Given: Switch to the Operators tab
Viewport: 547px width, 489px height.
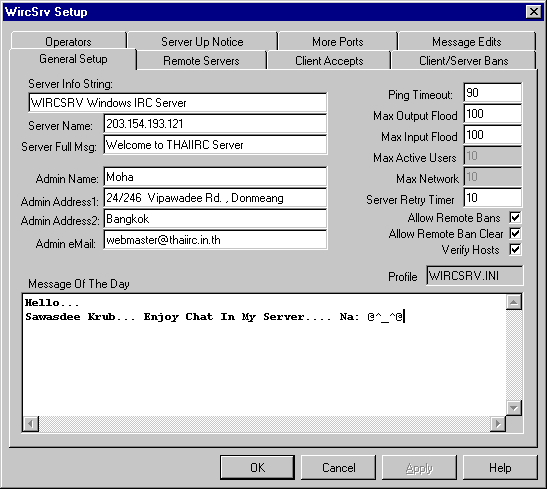Looking at the screenshot, I should coord(68,41).
